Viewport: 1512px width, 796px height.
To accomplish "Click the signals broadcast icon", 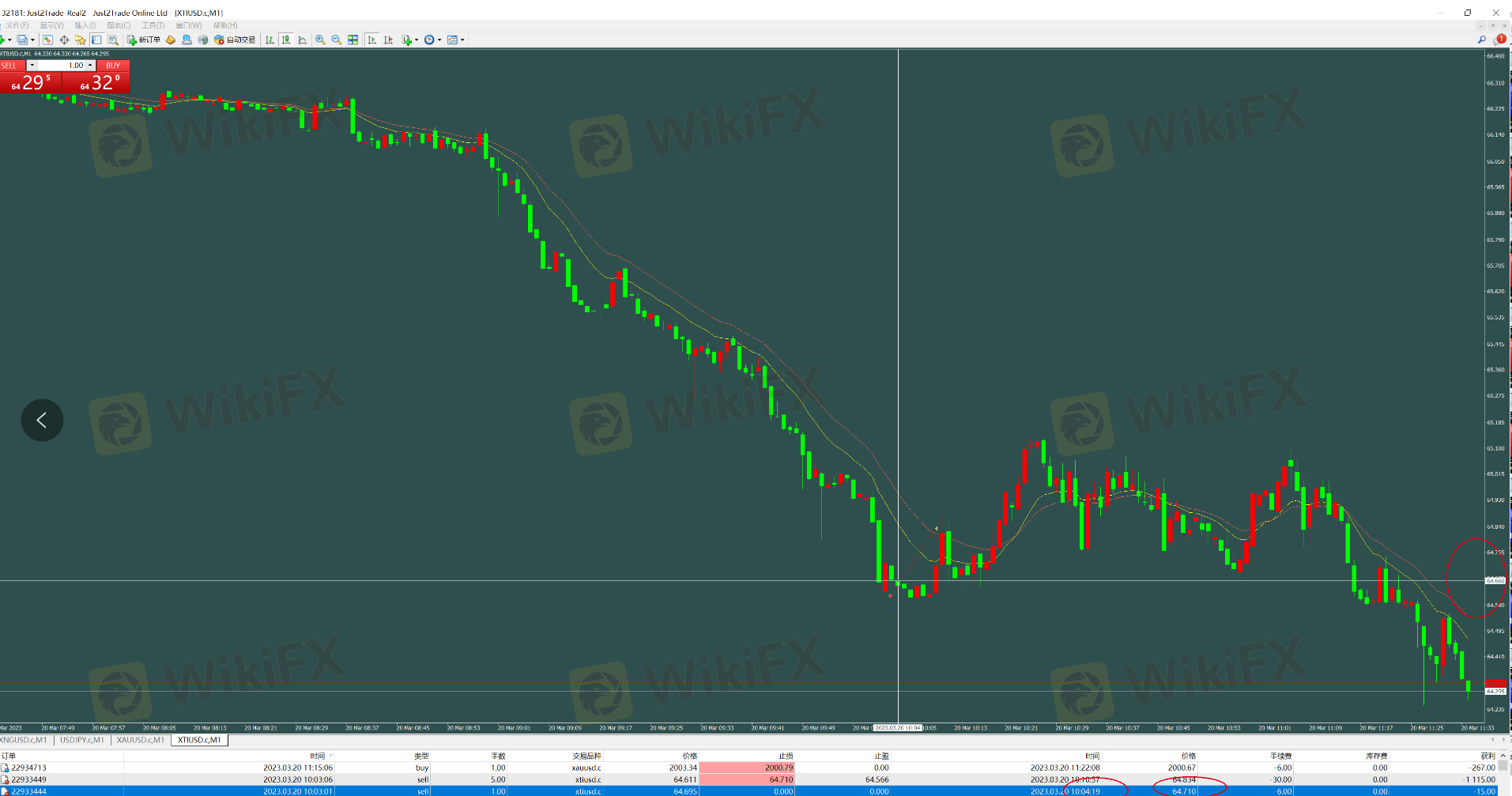I will point(203,40).
